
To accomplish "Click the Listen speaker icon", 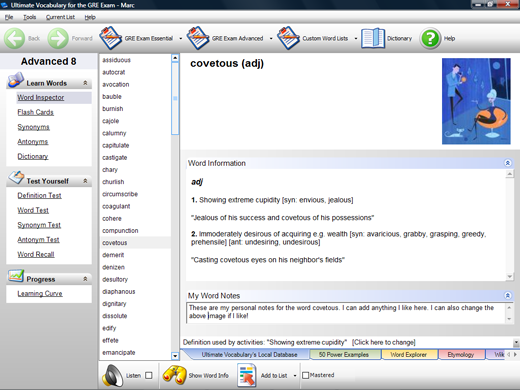I will point(112,375).
